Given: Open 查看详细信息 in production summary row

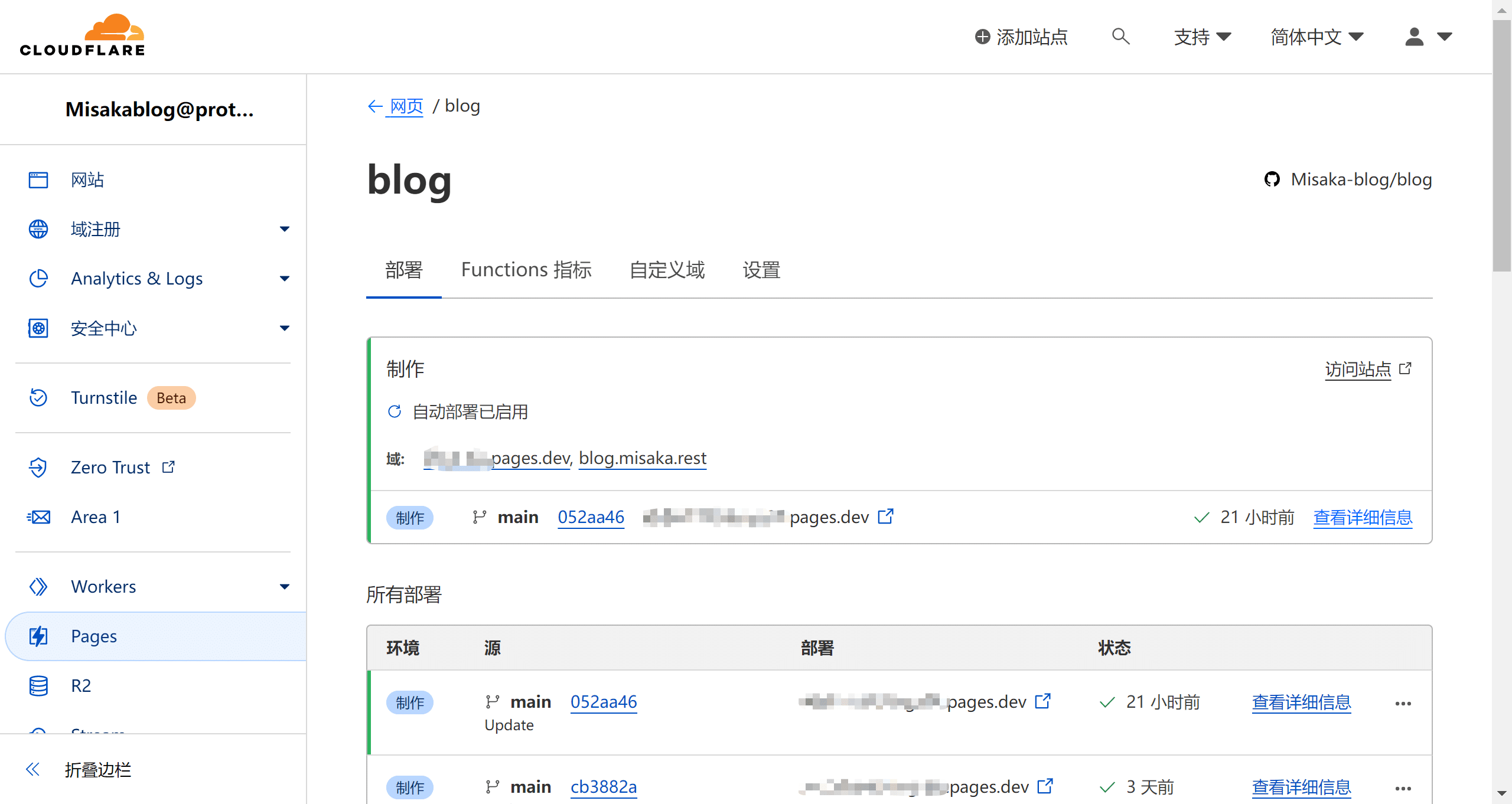Looking at the screenshot, I should pyautogui.click(x=1363, y=517).
